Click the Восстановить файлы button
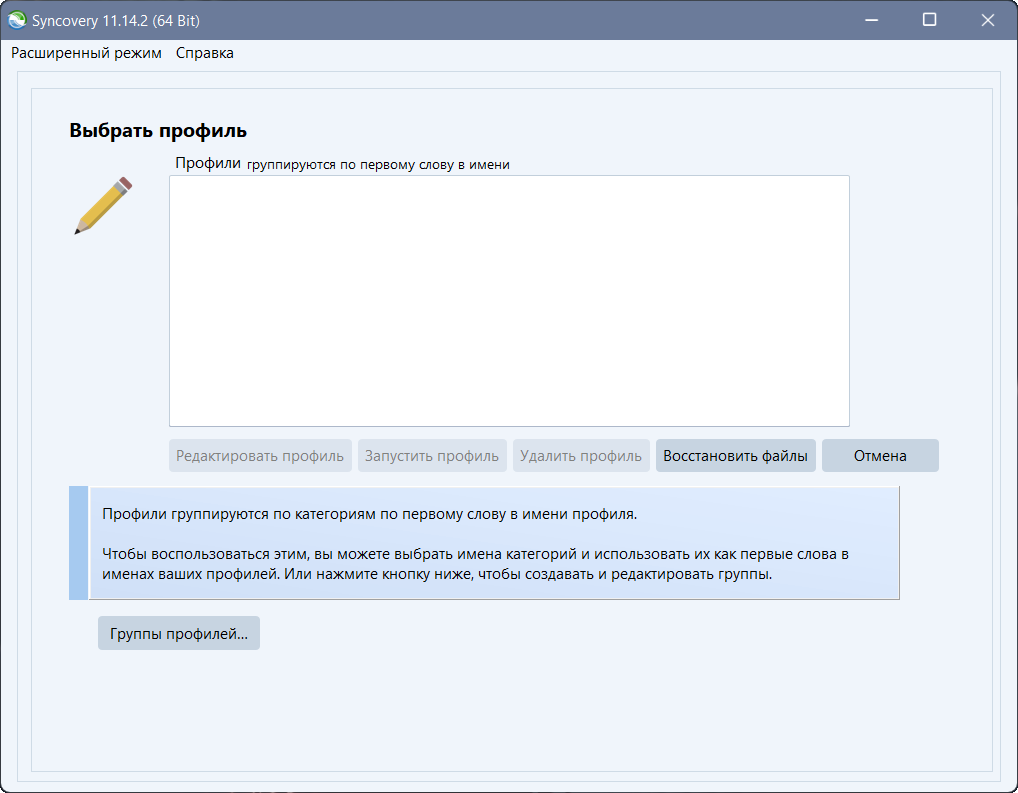 coord(736,456)
